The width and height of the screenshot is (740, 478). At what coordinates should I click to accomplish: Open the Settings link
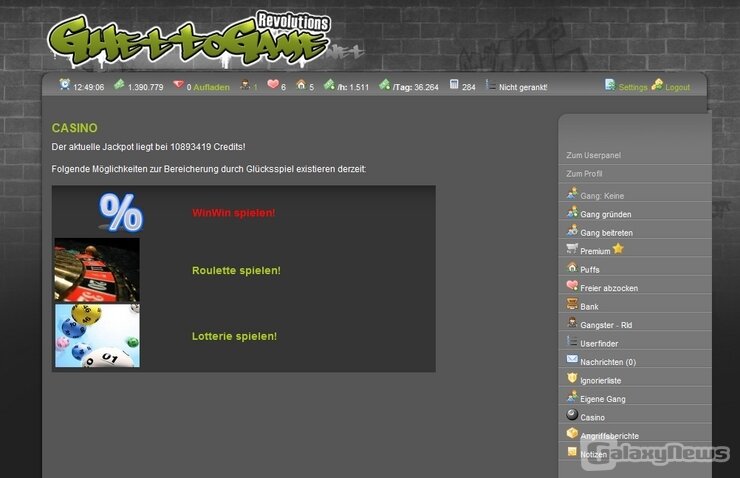coord(633,87)
